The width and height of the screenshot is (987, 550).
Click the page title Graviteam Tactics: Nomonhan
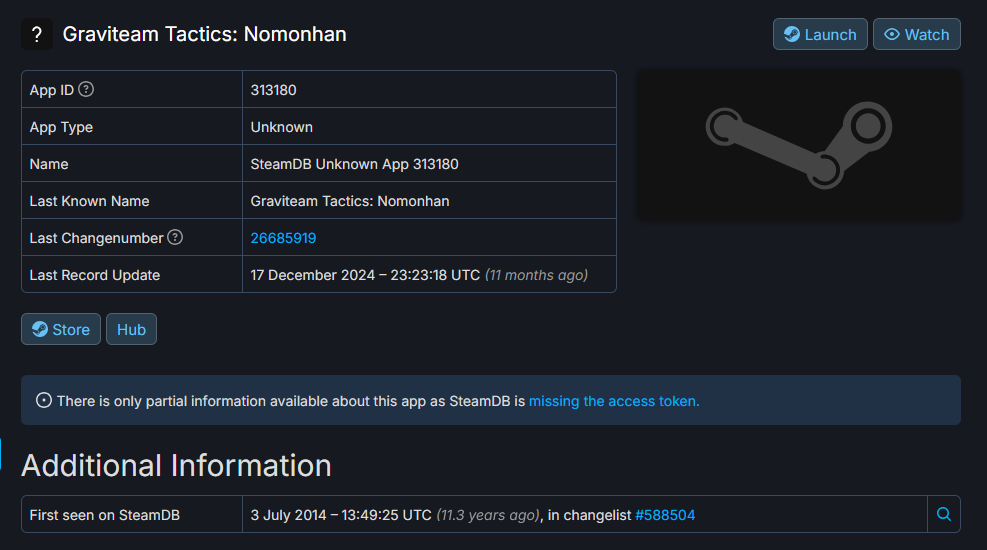204,34
